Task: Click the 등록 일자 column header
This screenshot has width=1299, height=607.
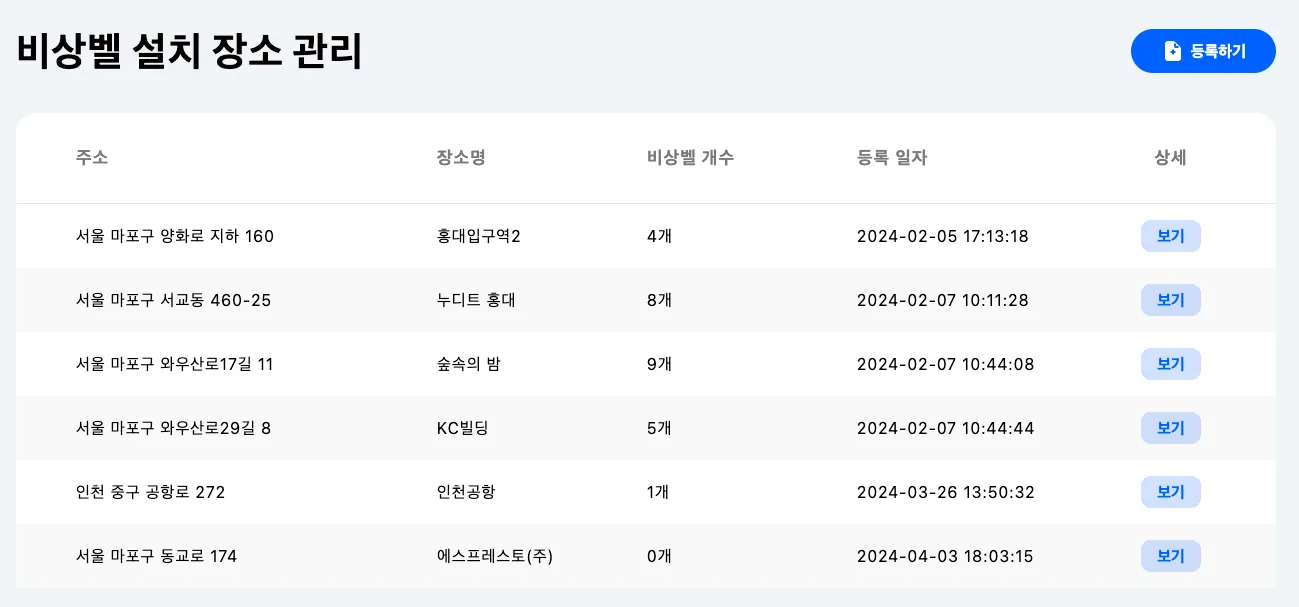Action: coord(892,158)
